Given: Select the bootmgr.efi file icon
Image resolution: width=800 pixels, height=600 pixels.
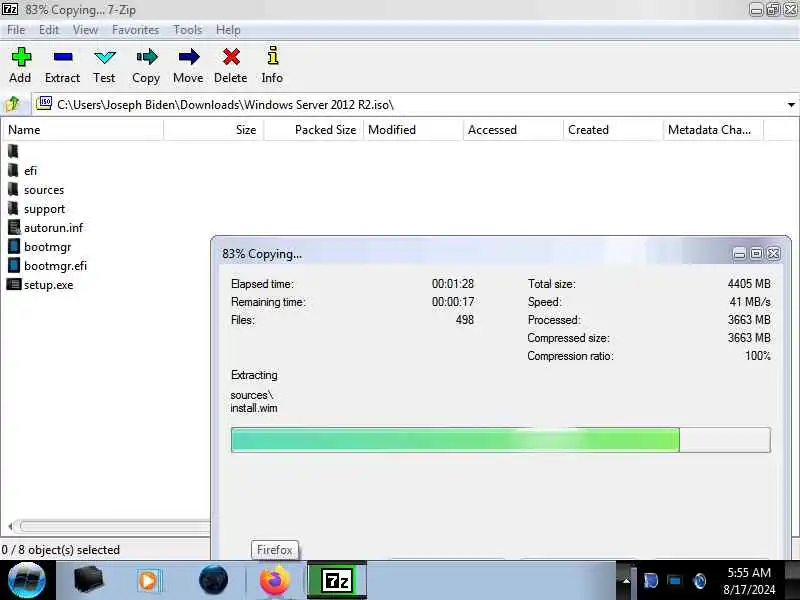Looking at the screenshot, I should click(x=14, y=265).
